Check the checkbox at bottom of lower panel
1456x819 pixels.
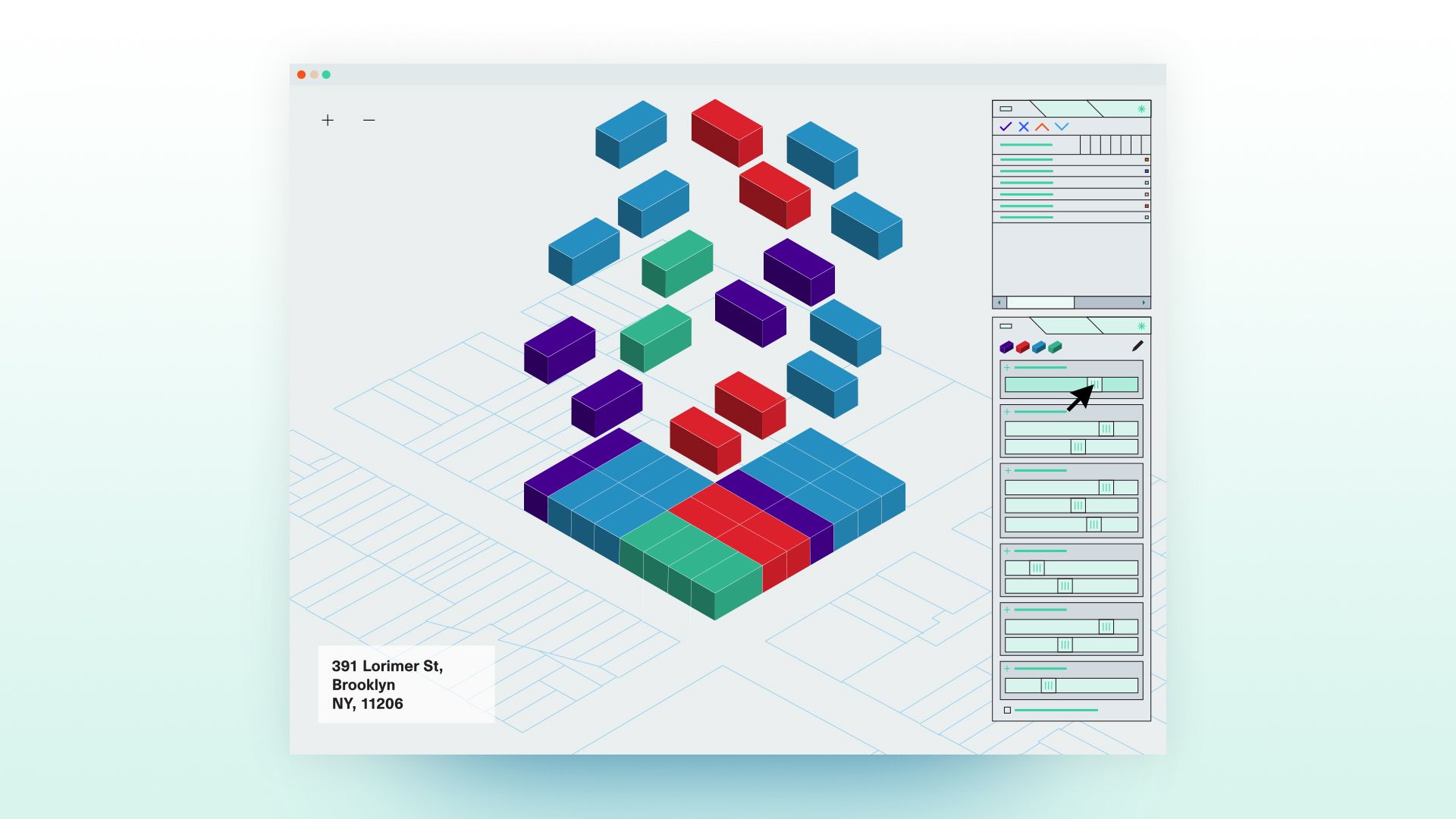pos(1007,711)
